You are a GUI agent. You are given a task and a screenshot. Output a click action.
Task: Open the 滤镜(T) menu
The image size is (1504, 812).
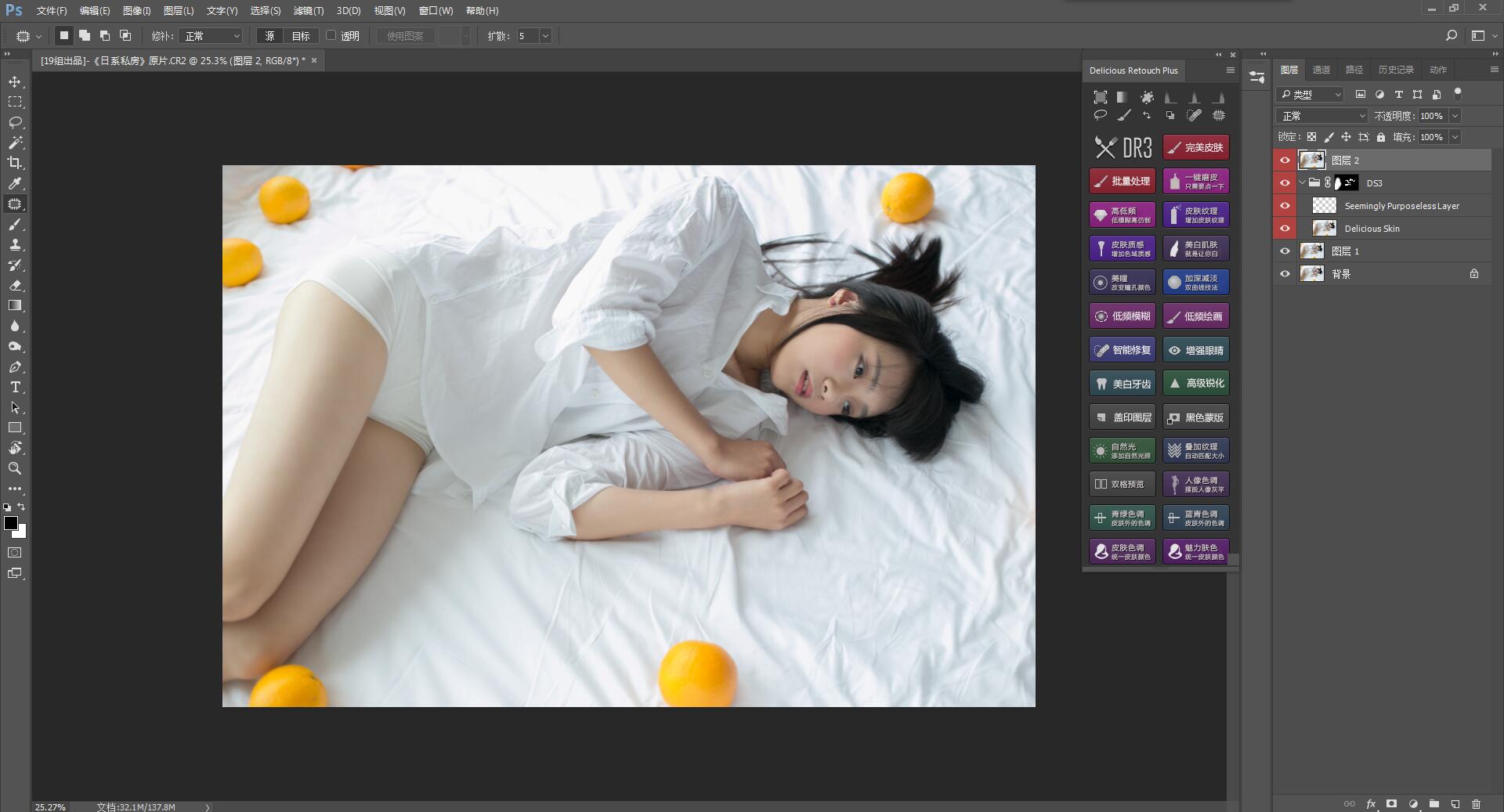(x=309, y=10)
